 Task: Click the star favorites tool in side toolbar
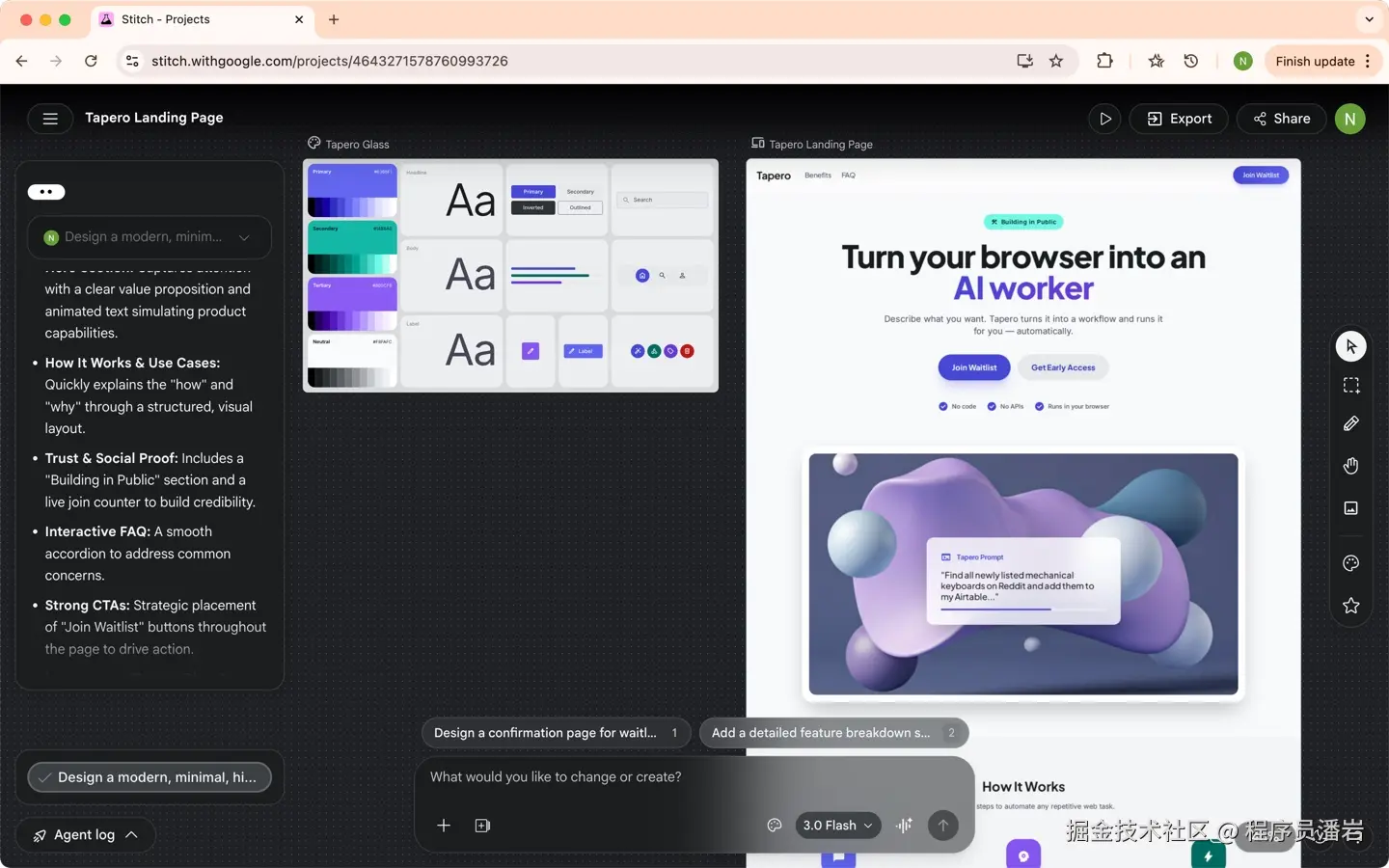[x=1351, y=606]
